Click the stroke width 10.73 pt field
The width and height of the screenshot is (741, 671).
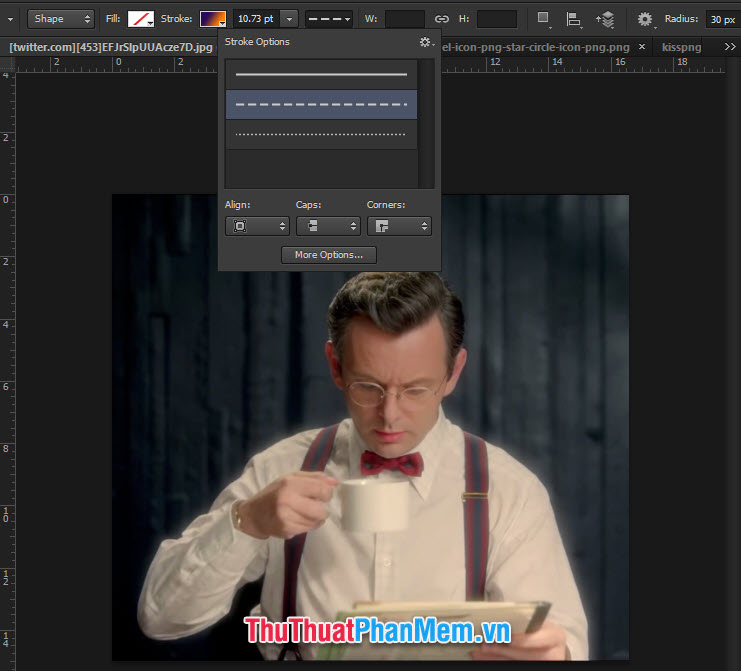pyautogui.click(x=256, y=19)
